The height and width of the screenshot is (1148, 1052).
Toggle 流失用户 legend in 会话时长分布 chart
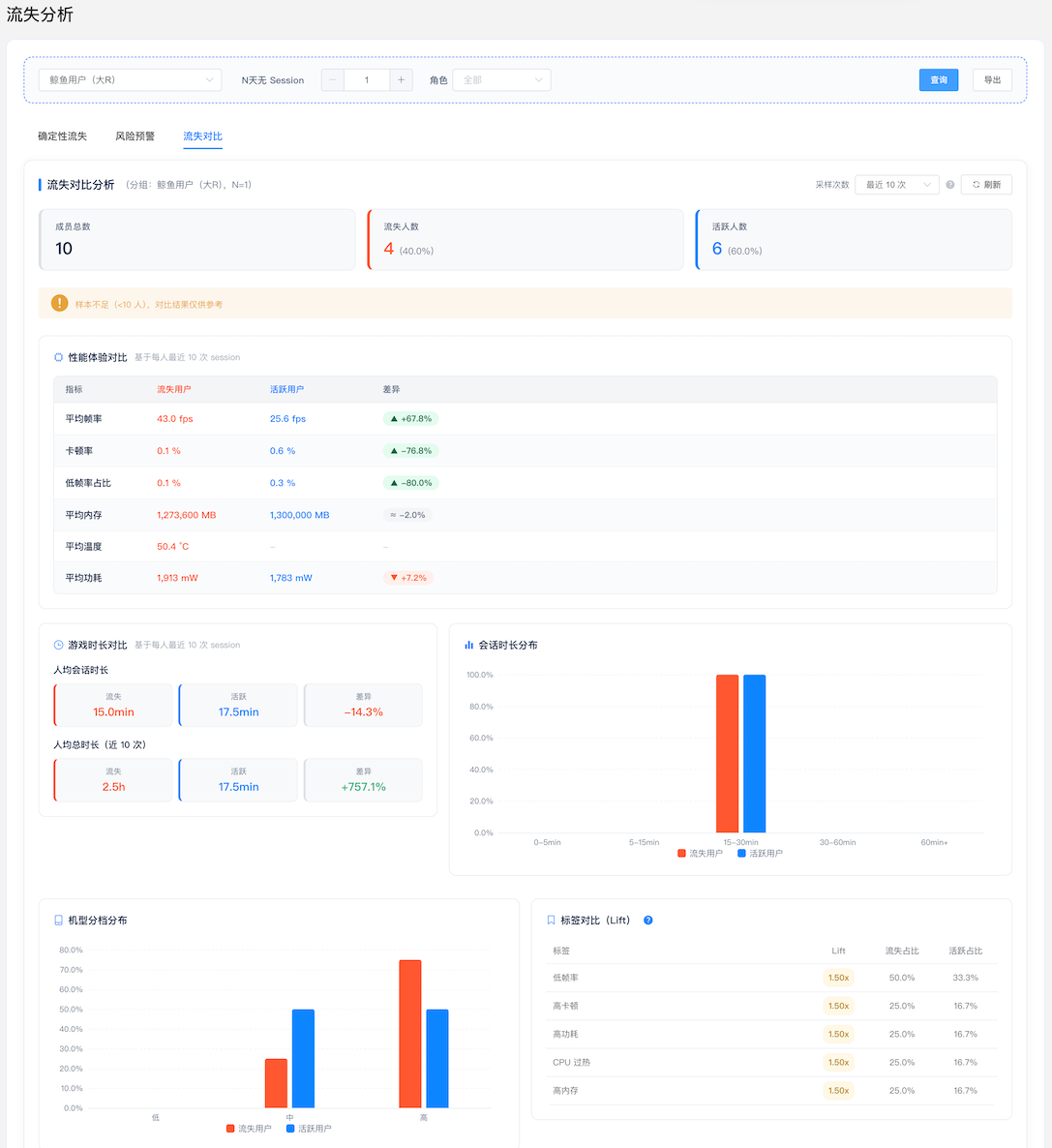coord(700,853)
